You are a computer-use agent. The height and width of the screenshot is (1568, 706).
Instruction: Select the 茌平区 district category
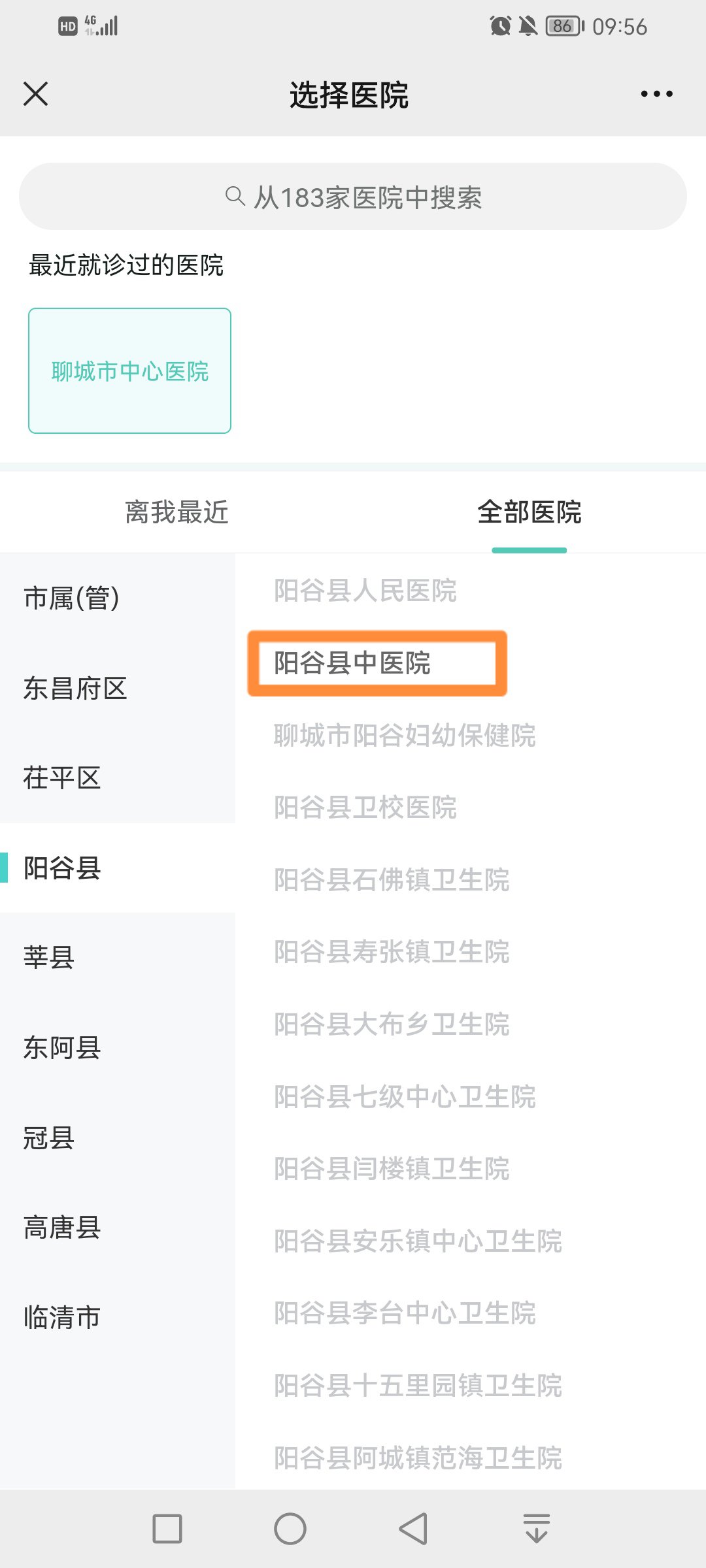pyautogui.click(x=62, y=778)
